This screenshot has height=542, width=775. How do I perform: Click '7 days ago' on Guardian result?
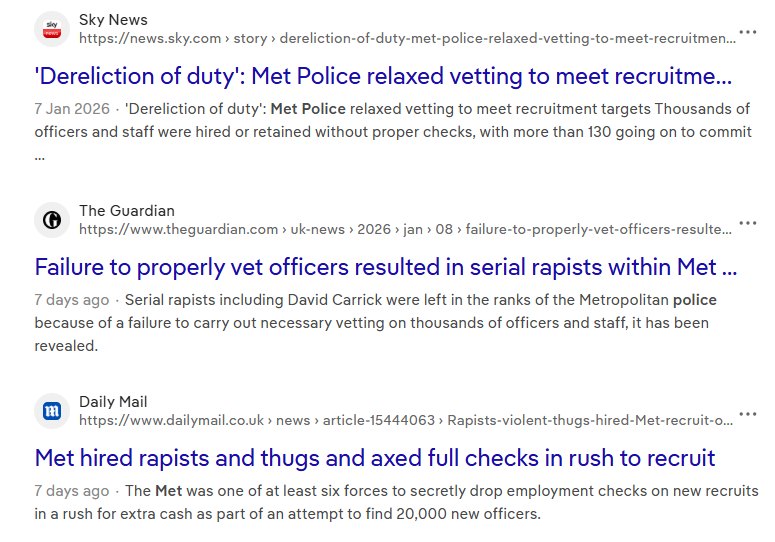pos(71,300)
